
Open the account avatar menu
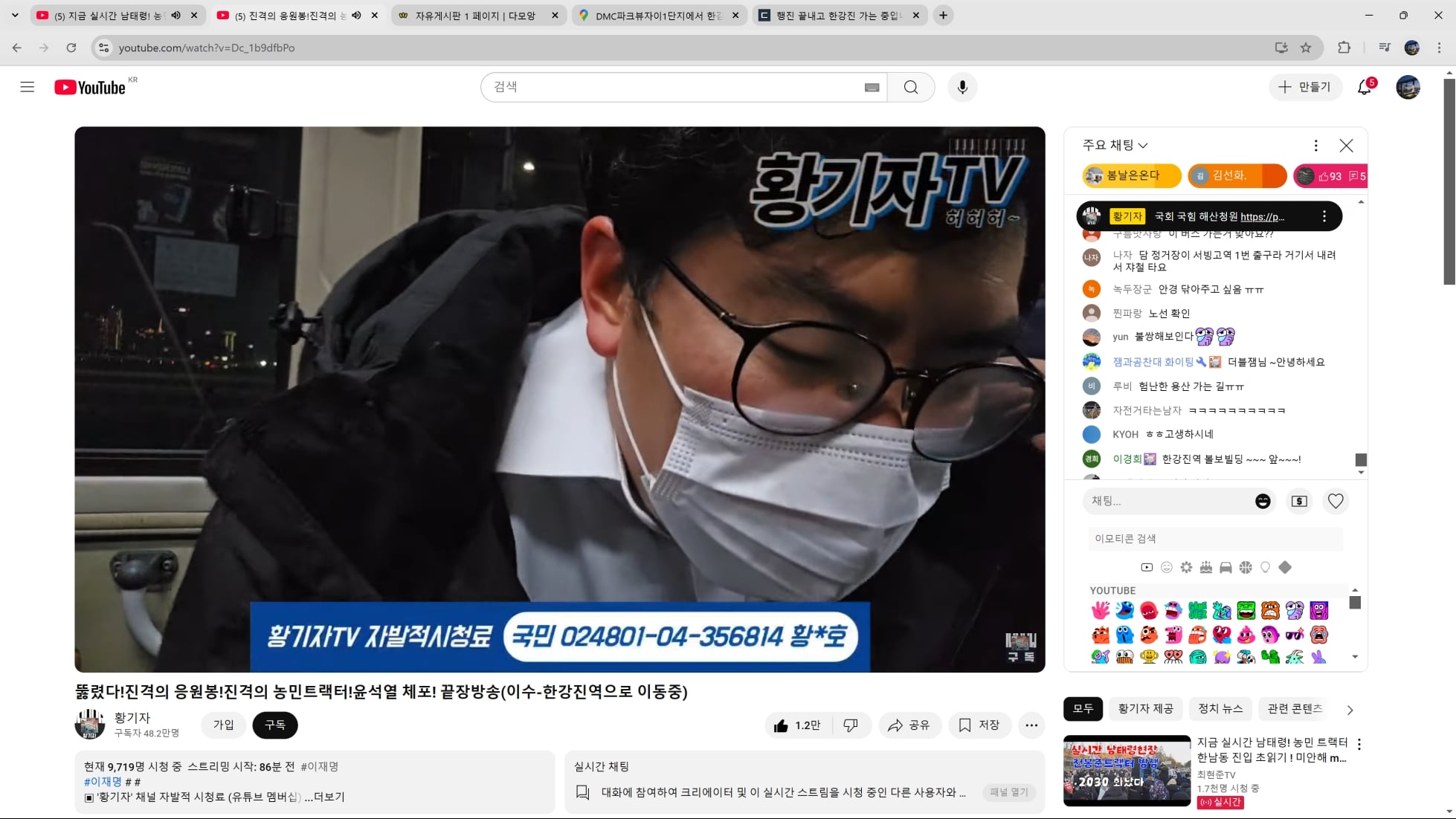[x=1408, y=87]
